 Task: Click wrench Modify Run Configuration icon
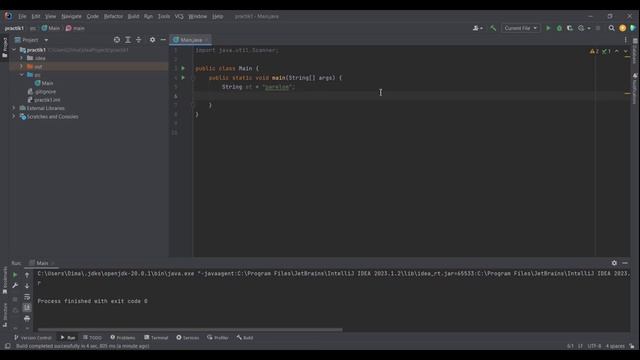click(x=15, y=286)
